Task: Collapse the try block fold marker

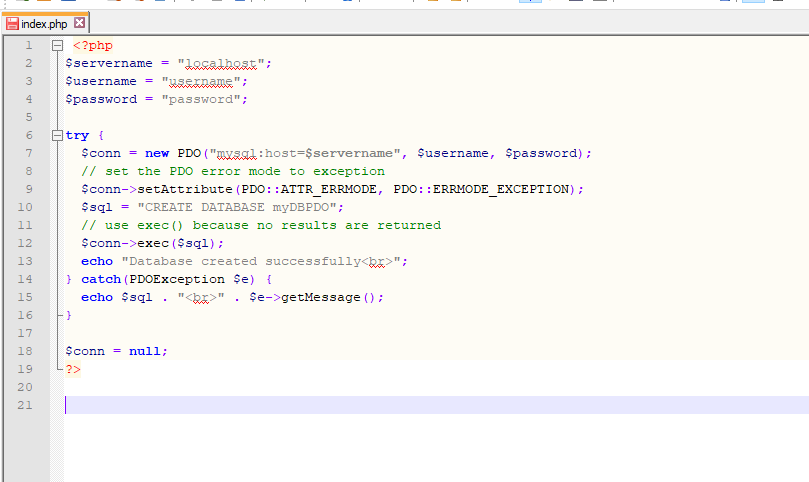Action: tap(57, 136)
